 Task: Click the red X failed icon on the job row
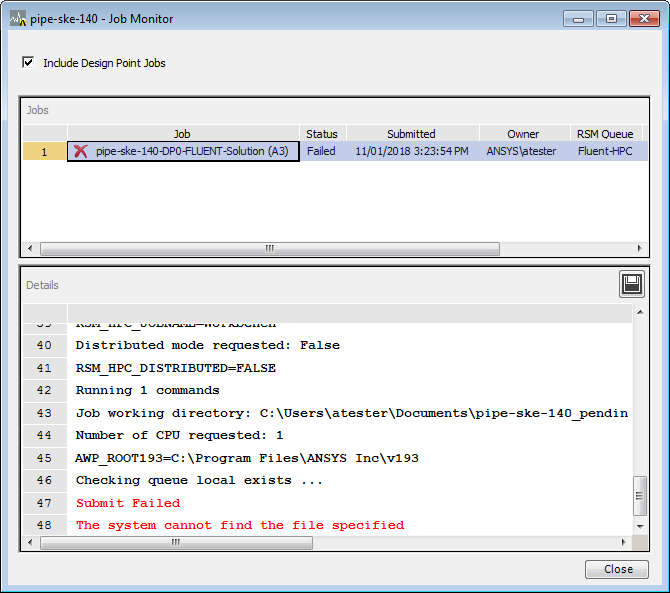click(x=80, y=151)
